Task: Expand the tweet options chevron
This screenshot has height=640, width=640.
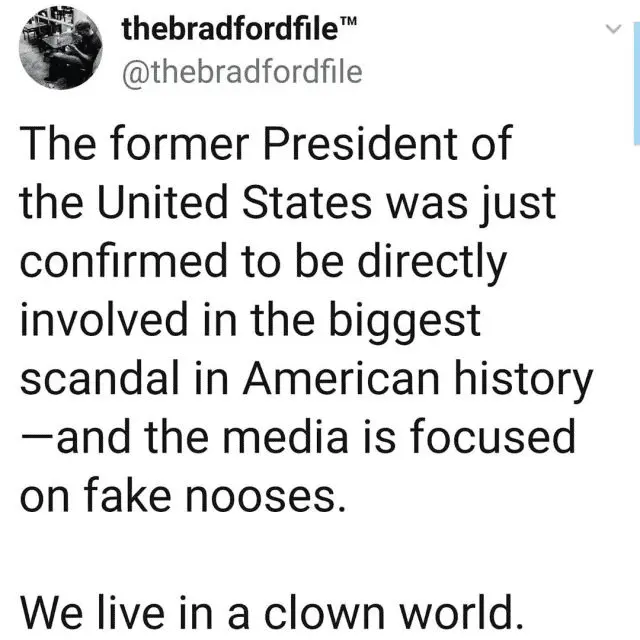Action: click(x=615, y=31)
